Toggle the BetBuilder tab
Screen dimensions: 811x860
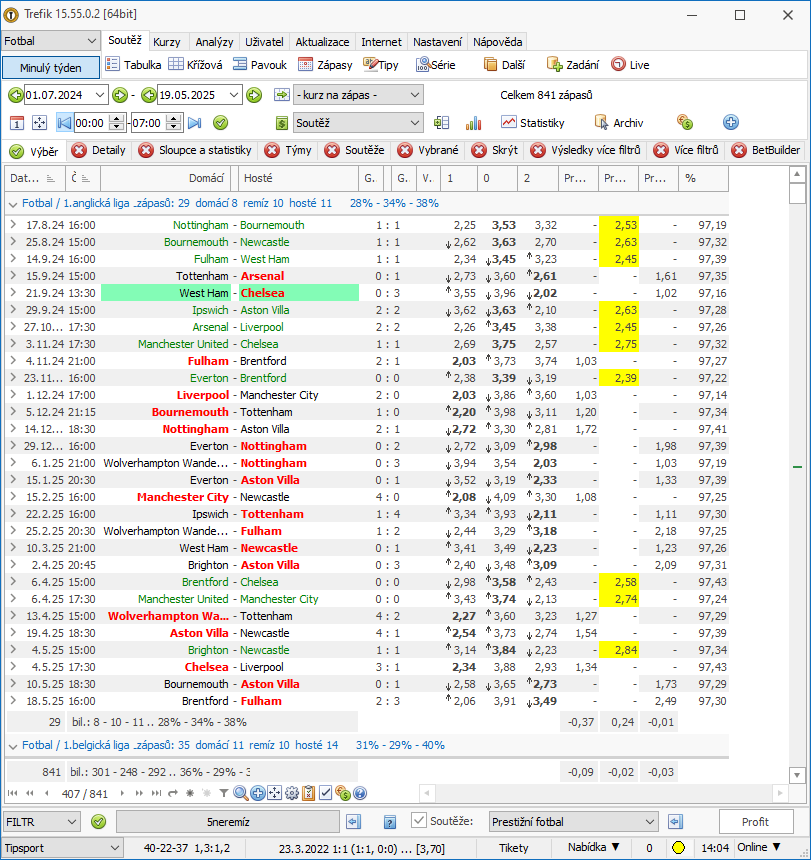point(767,150)
